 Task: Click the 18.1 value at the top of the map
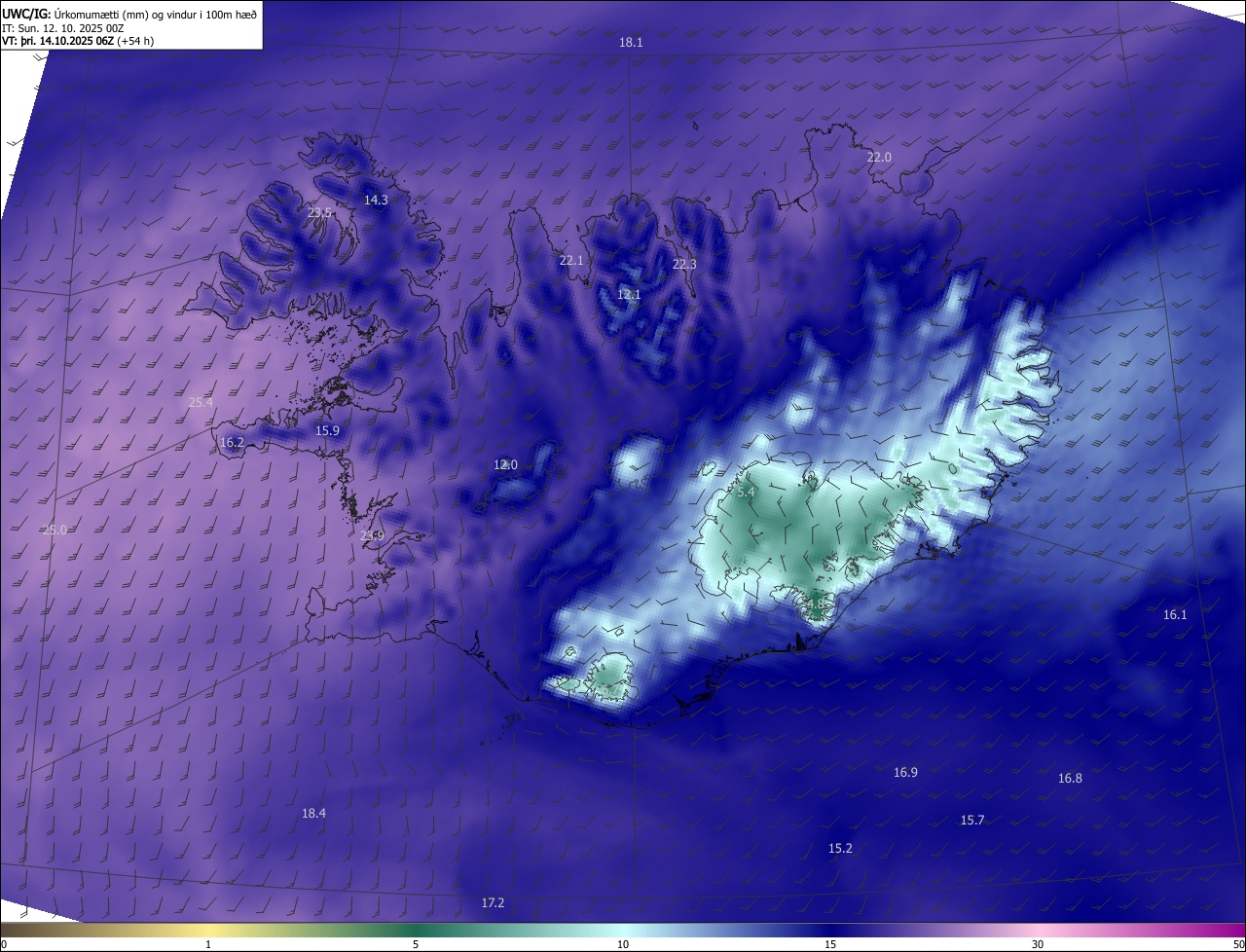pyautogui.click(x=631, y=42)
